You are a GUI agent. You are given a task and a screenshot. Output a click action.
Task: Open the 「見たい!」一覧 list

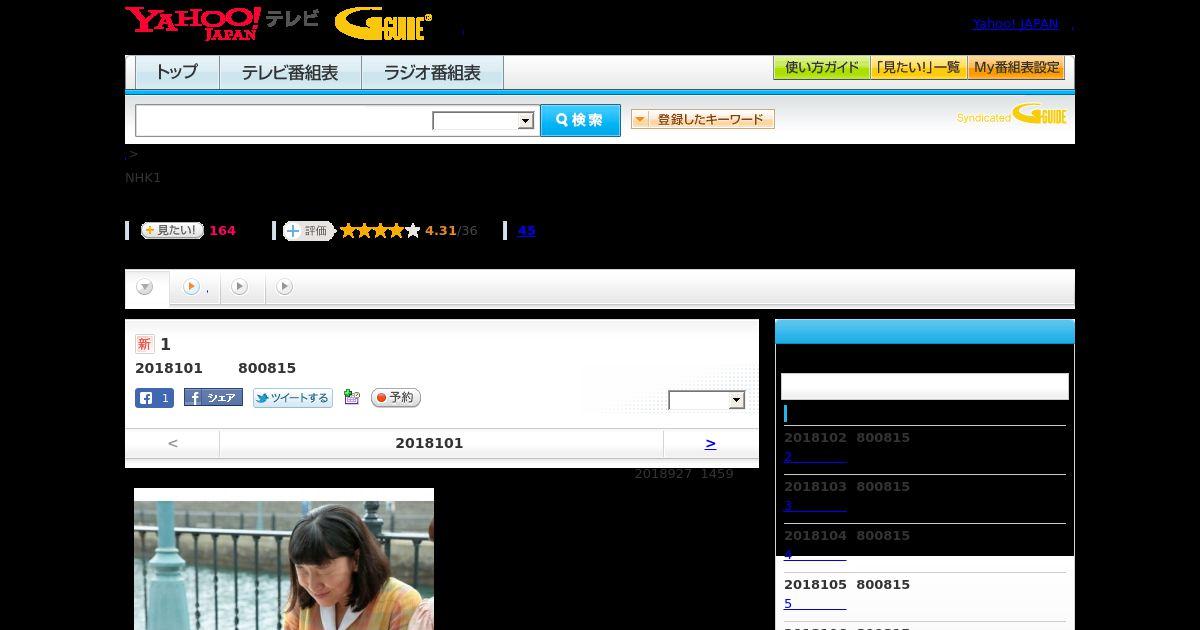[918, 68]
